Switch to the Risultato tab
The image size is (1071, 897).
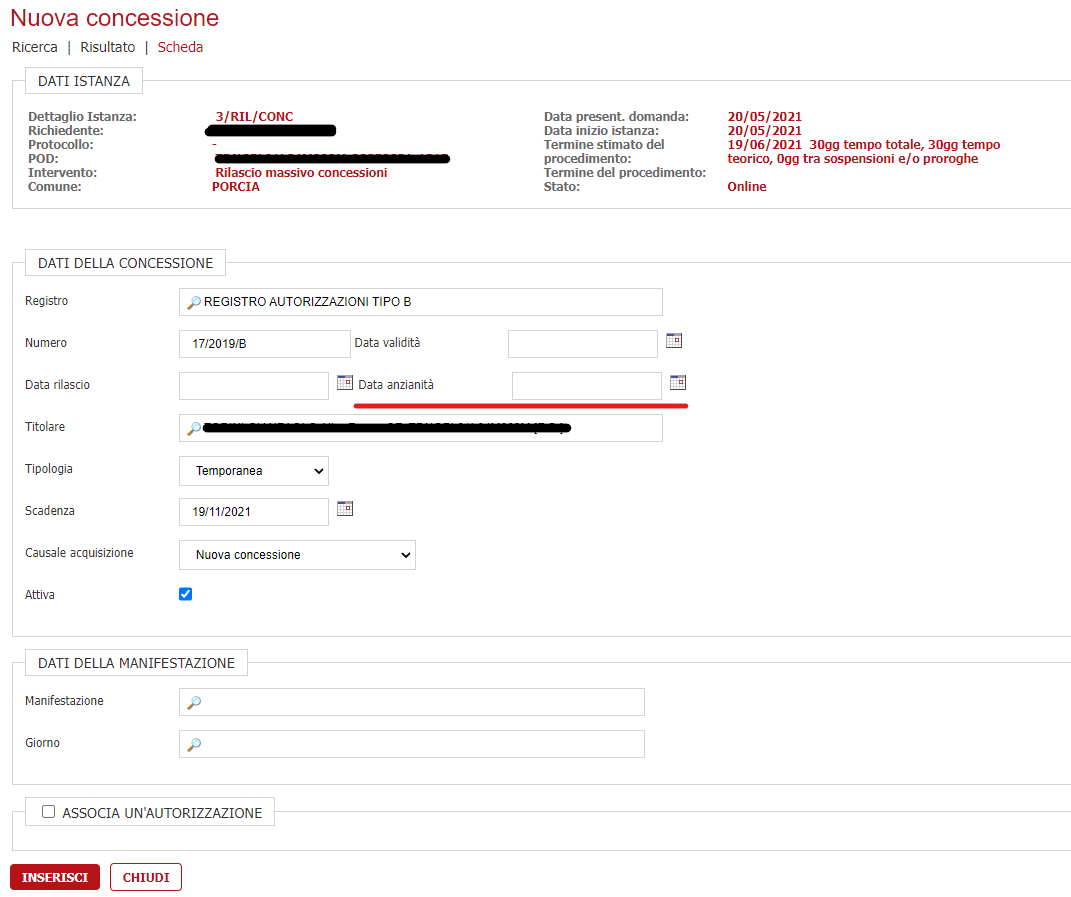coord(108,47)
